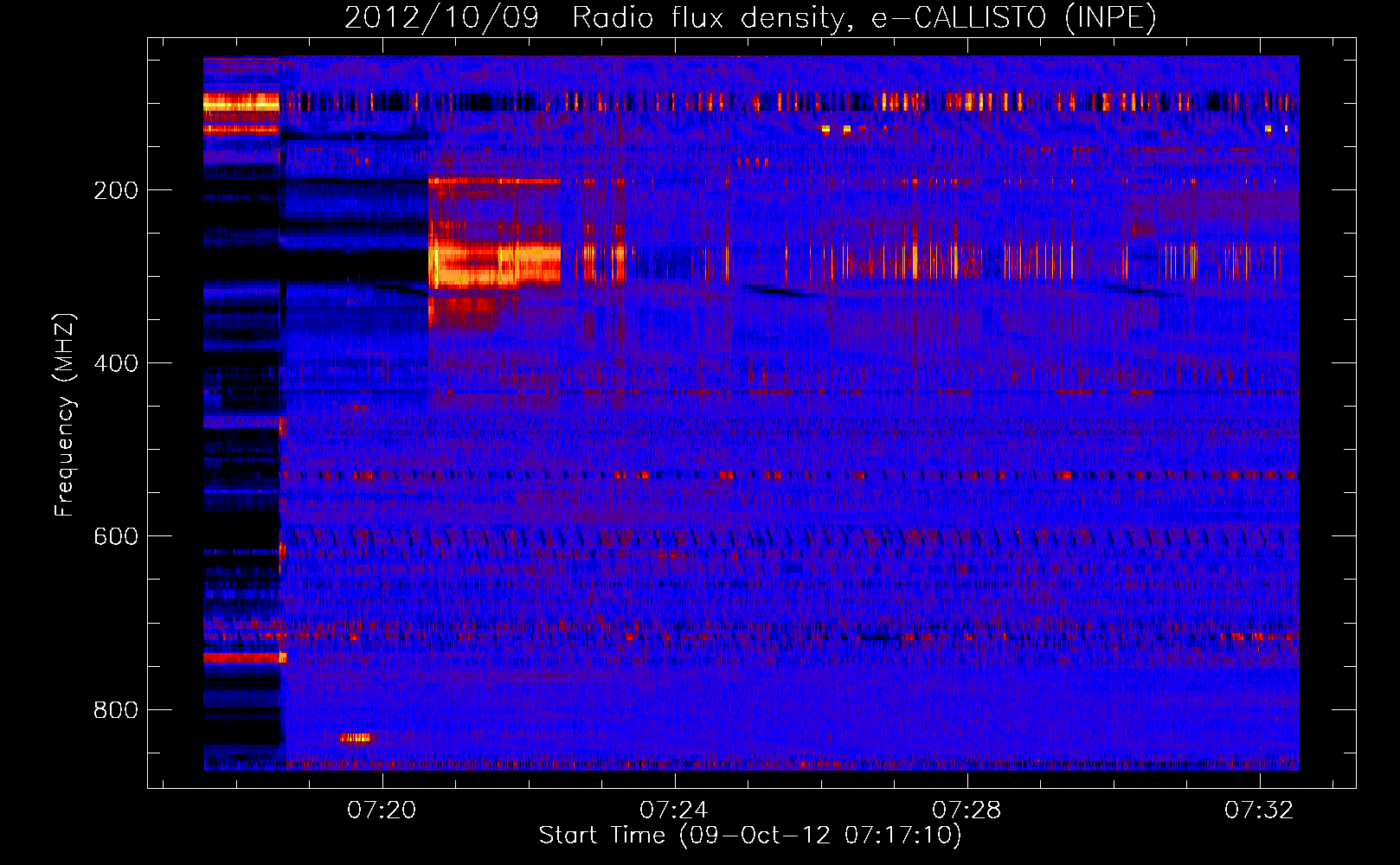This screenshot has height=865, width=1400.
Task: Click the 07:20 time tick label
Action: point(382,810)
